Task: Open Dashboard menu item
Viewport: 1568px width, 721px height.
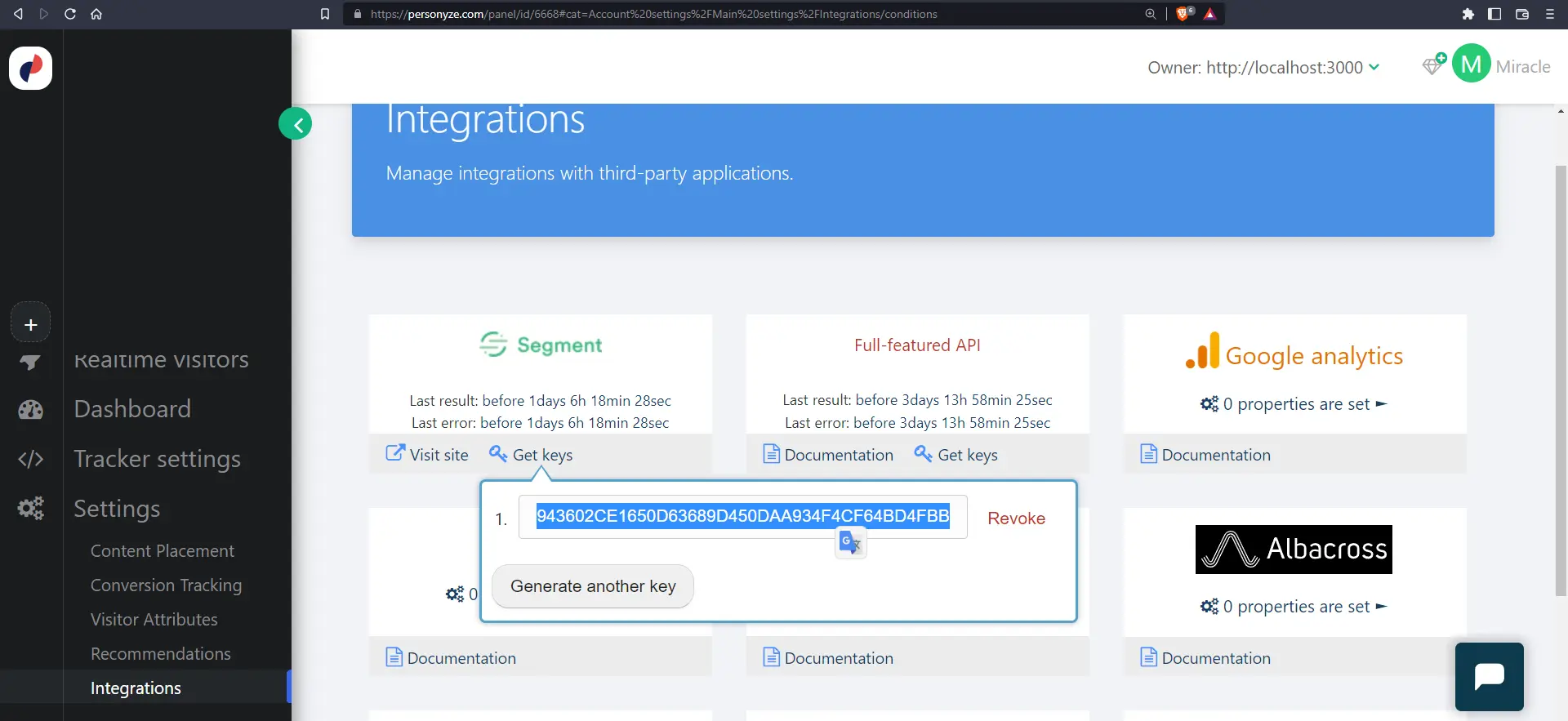Action: [132, 409]
